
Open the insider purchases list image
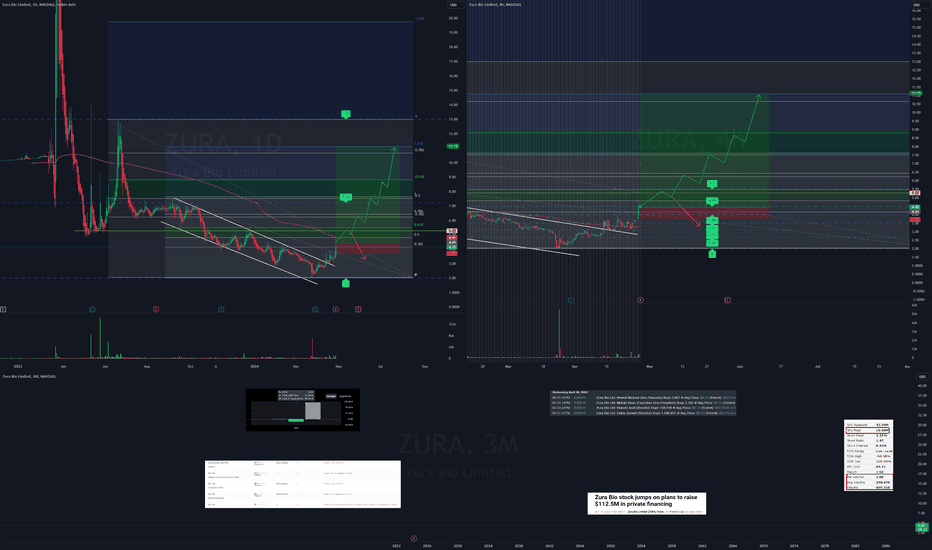(x=643, y=403)
